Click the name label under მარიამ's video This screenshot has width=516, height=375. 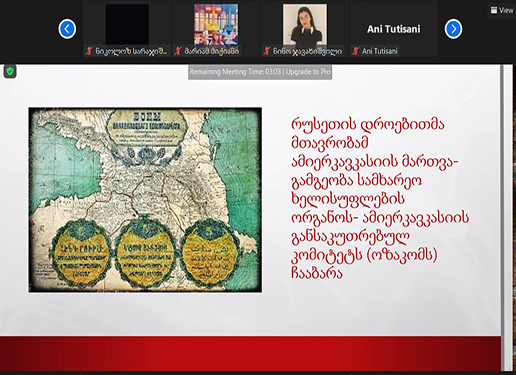pyautogui.click(x=212, y=51)
